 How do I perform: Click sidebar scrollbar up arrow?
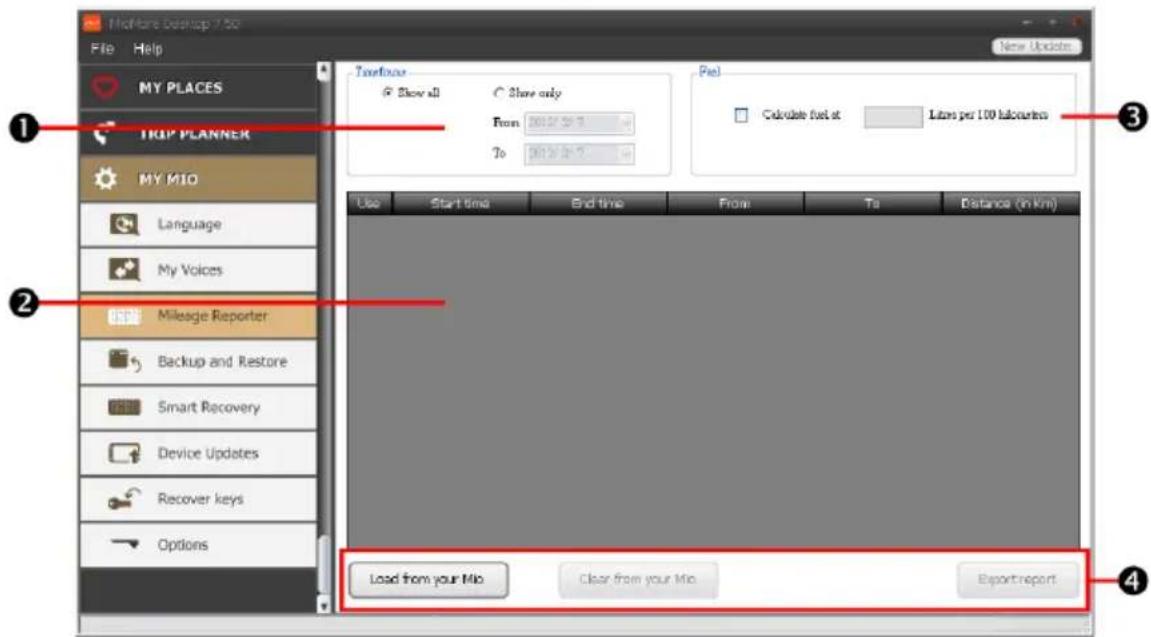pyautogui.click(x=323, y=70)
